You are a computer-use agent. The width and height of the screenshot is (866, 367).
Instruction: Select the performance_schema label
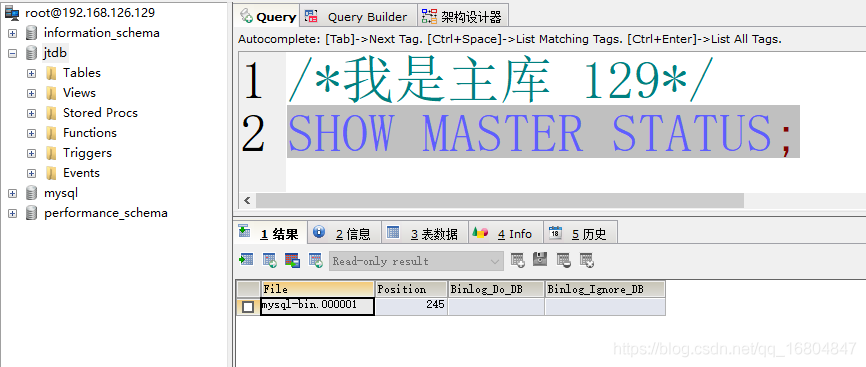point(105,213)
